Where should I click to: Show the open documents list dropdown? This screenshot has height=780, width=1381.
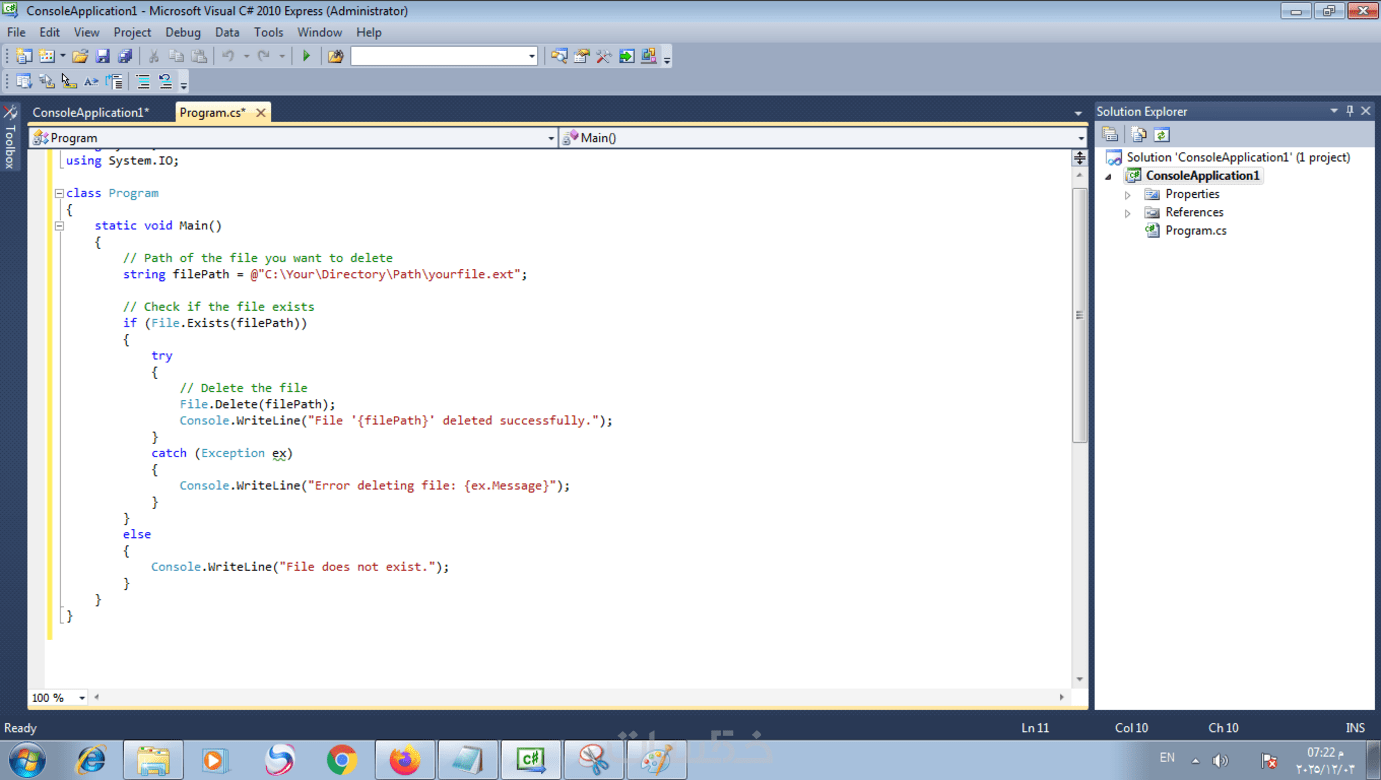point(1078,113)
